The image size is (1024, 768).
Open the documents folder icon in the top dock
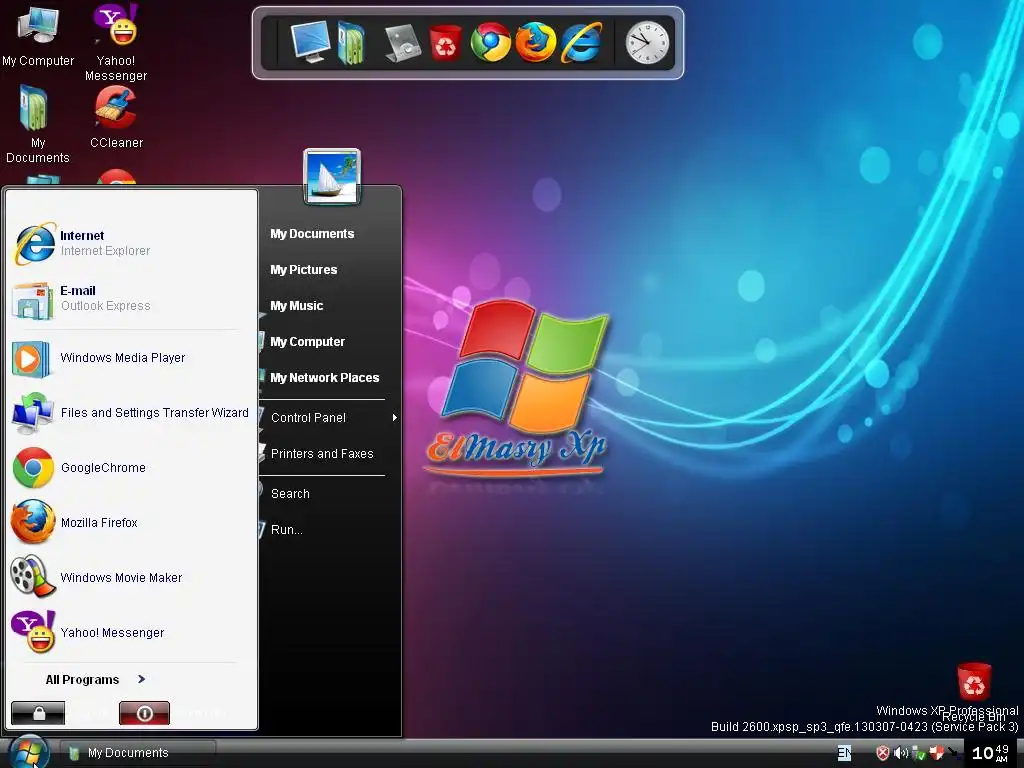coord(351,42)
